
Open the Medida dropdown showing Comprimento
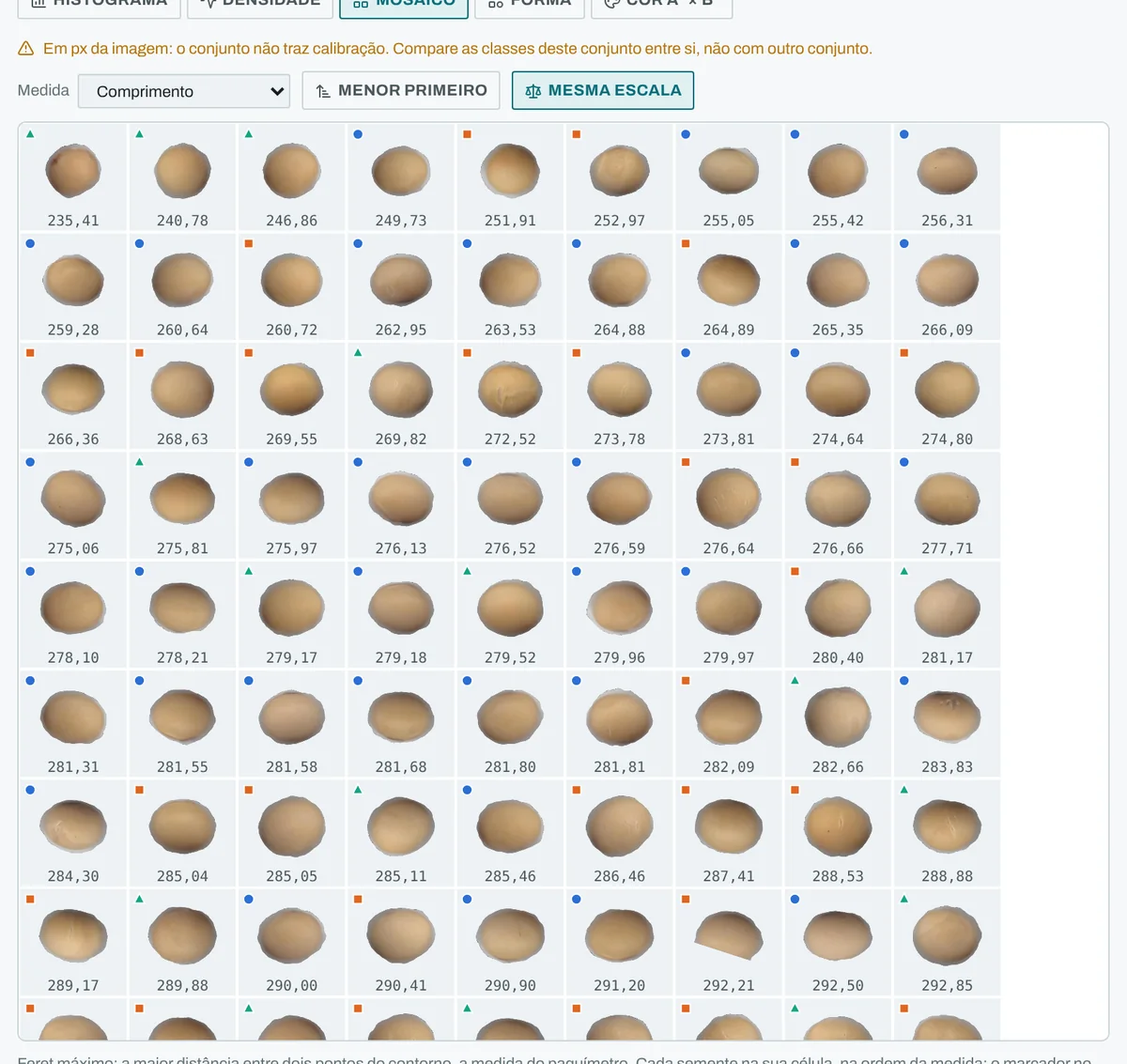[184, 91]
